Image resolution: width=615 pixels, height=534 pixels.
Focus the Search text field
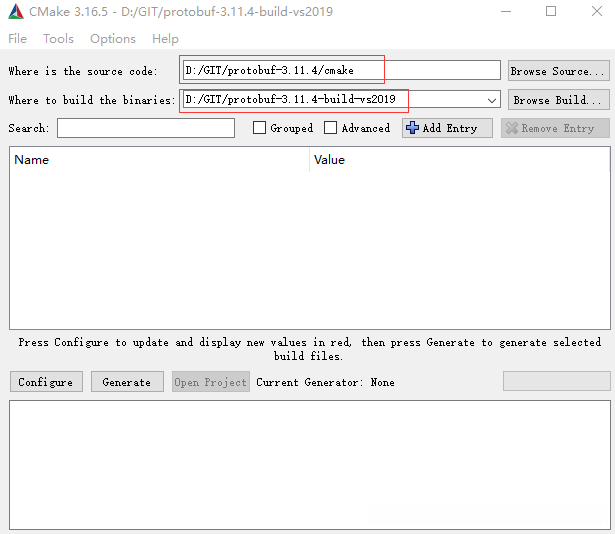pos(146,128)
